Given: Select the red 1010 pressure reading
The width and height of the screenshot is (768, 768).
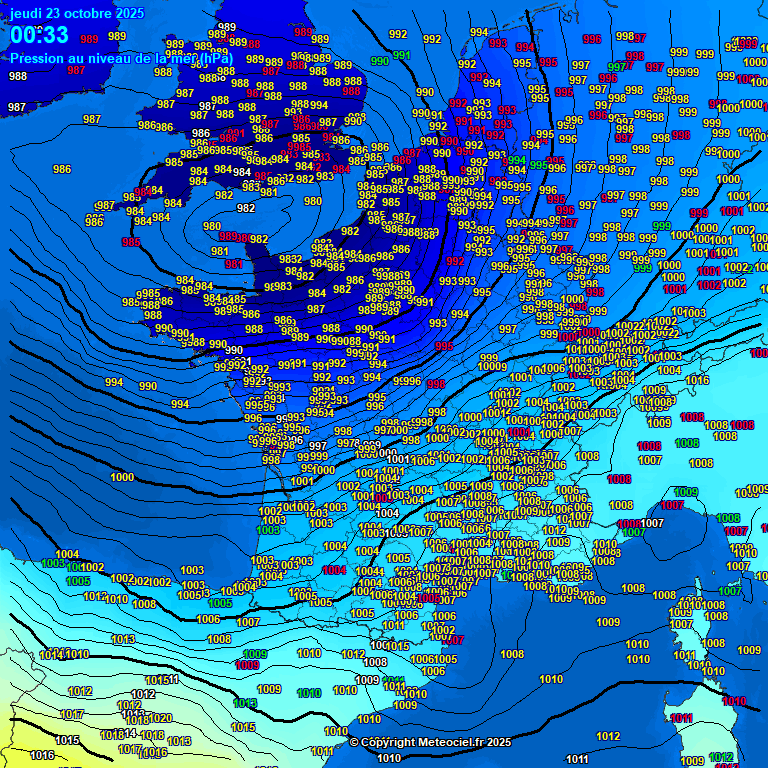Looking at the screenshot, I should [x=734, y=701].
